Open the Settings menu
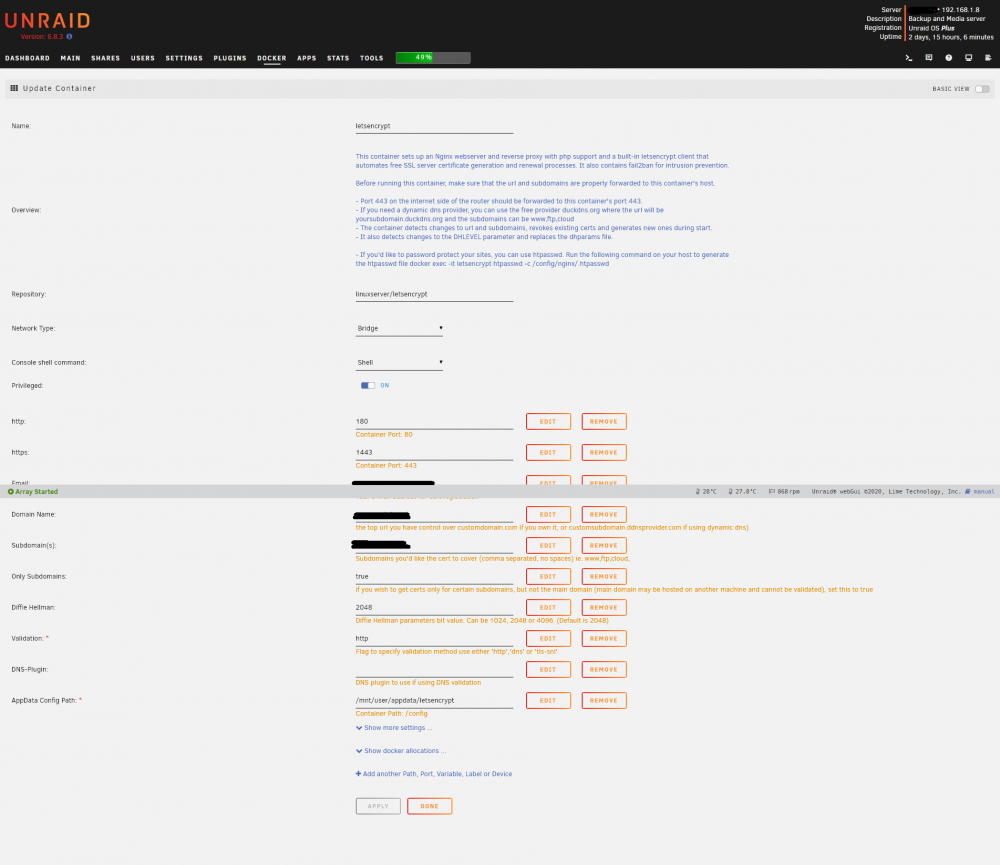 click(184, 58)
